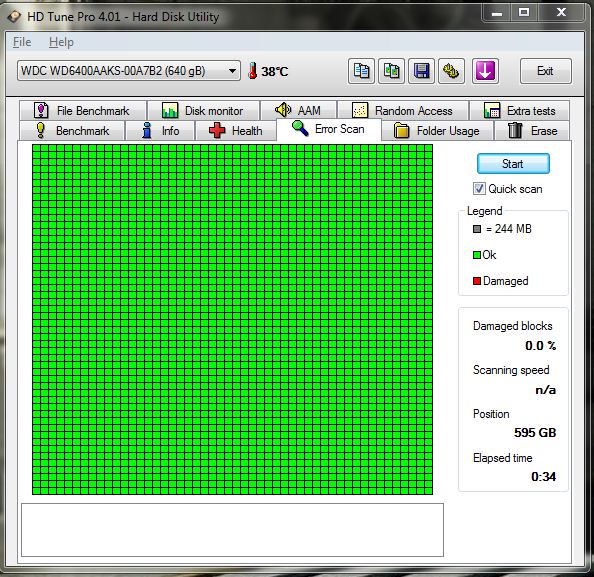Click the Error Scan magnifier icon
The height and width of the screenshot is (577, 594).
point(300,128)
